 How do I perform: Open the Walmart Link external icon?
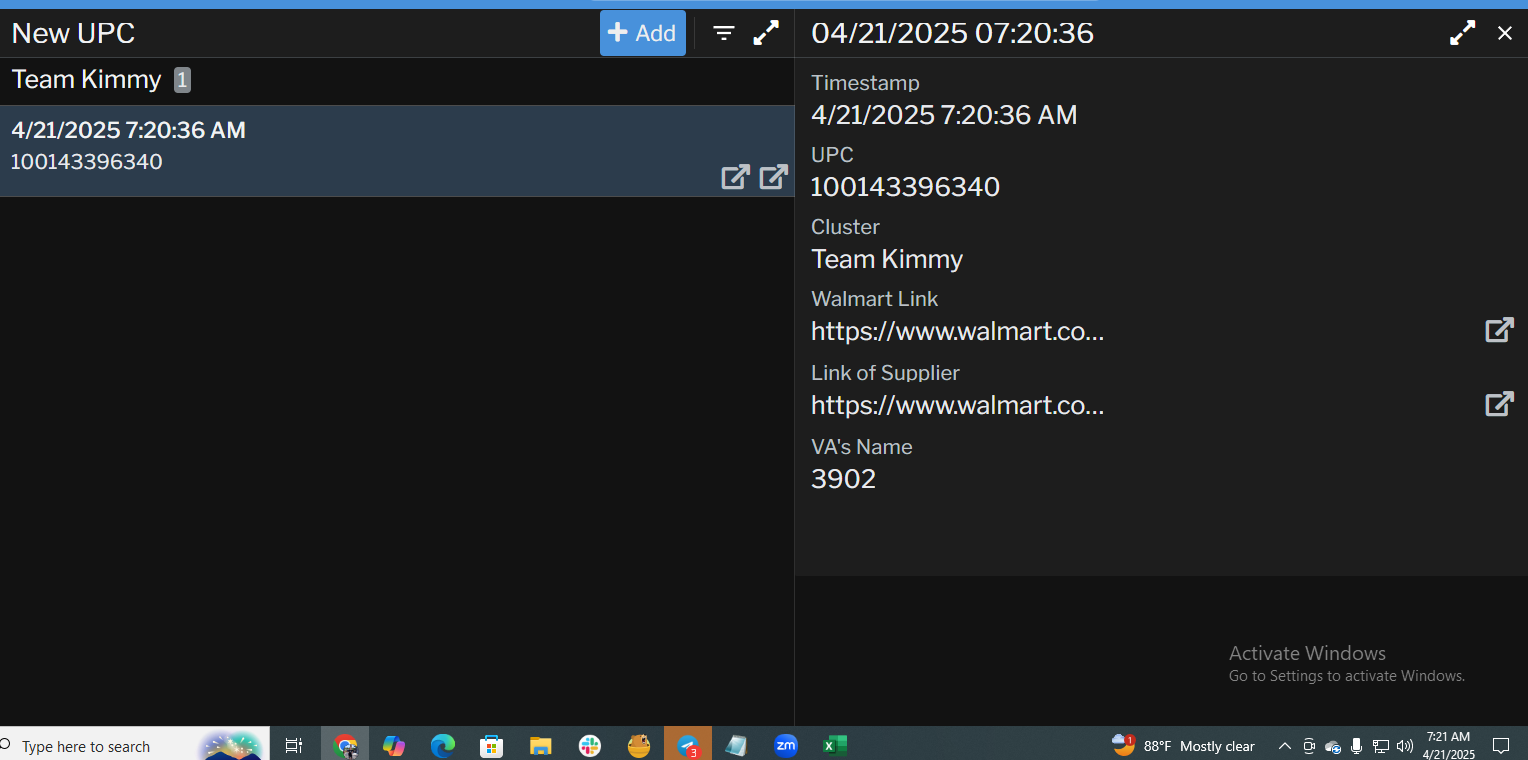pos(1499,330)
